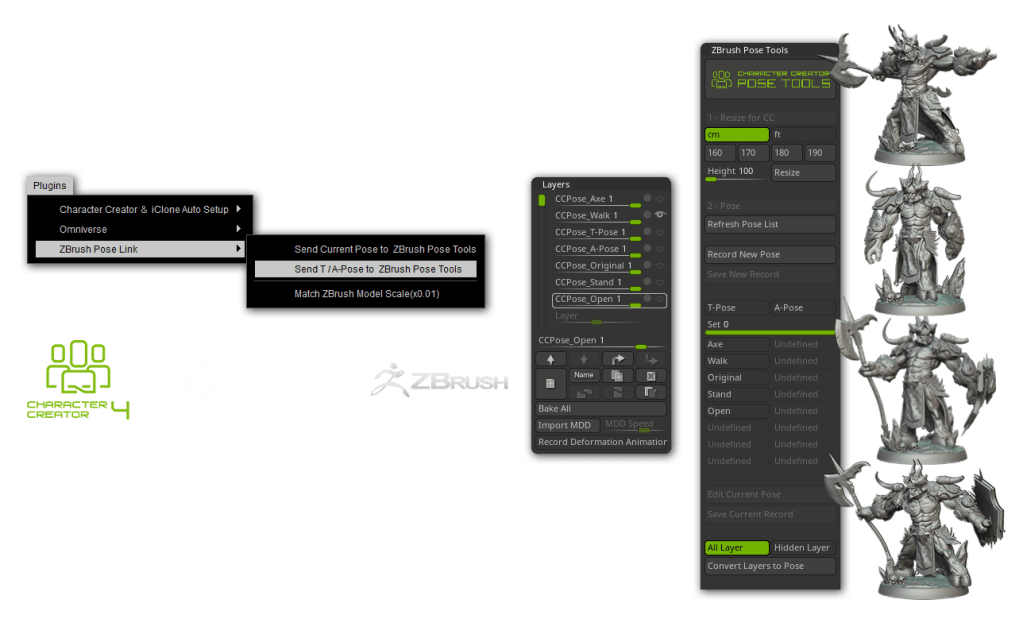Set height preset to 170
This screenshot has height=619, width=1023.
coord(753,153)
